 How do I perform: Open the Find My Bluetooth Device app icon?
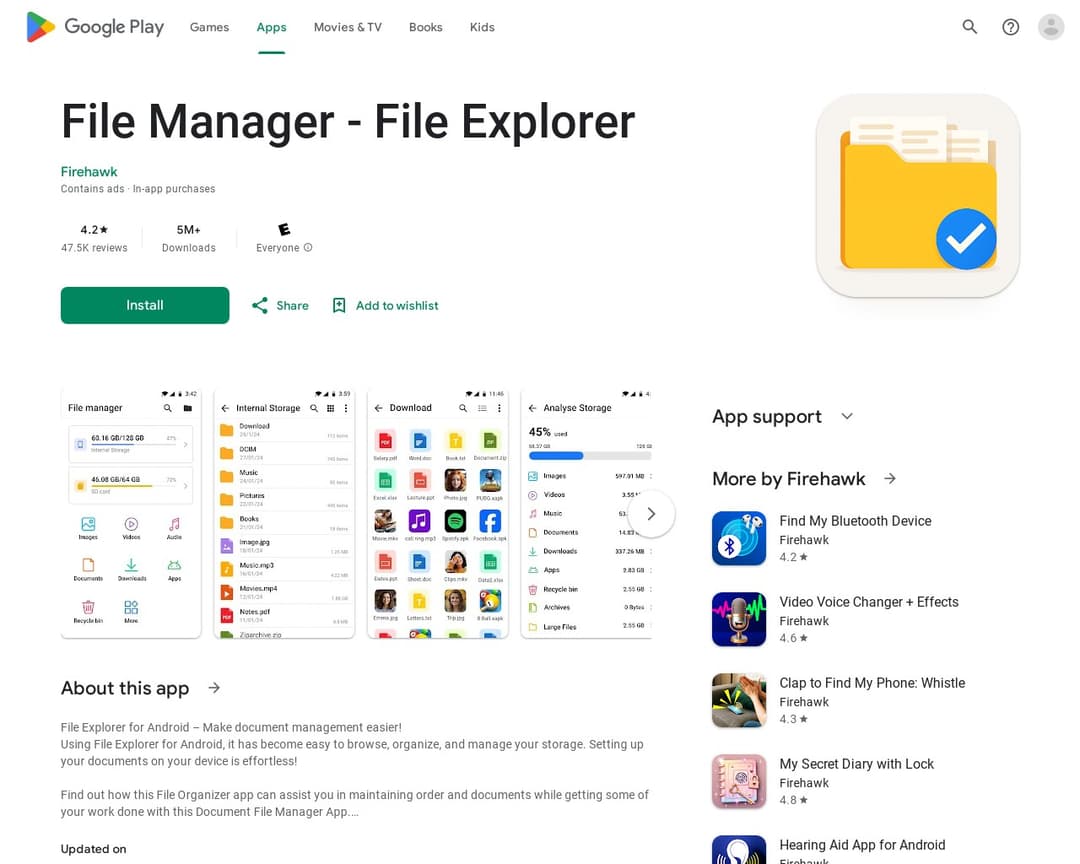(x=739, y=538)
